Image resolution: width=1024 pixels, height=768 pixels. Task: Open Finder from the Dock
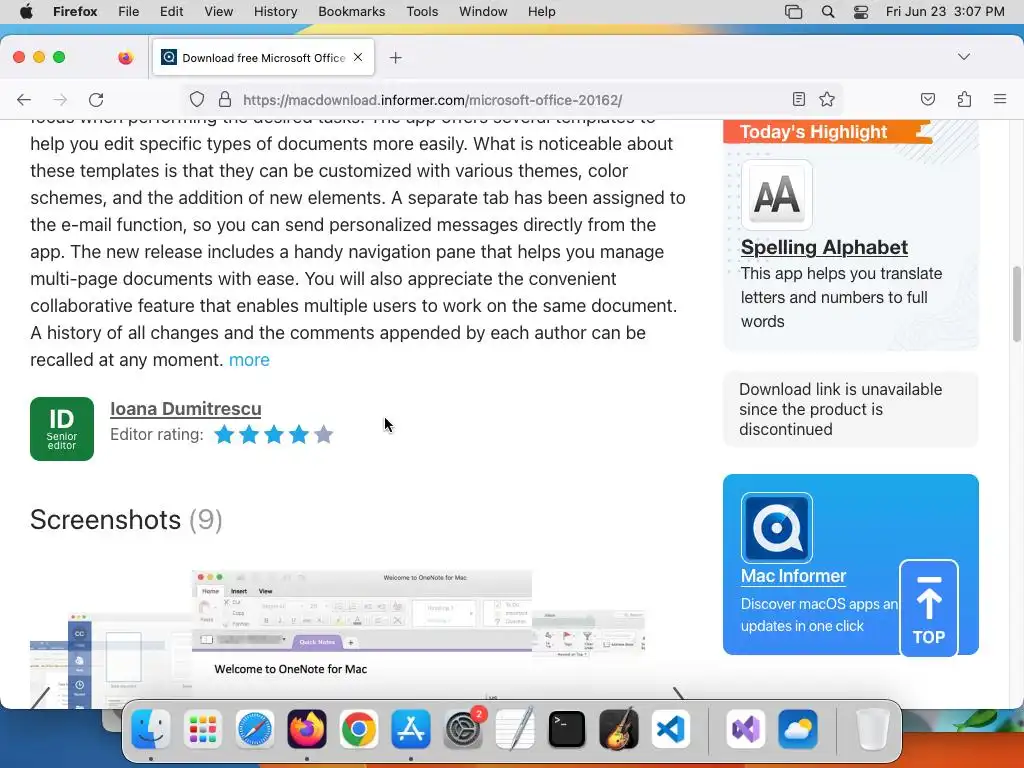(x=151, y=729)
